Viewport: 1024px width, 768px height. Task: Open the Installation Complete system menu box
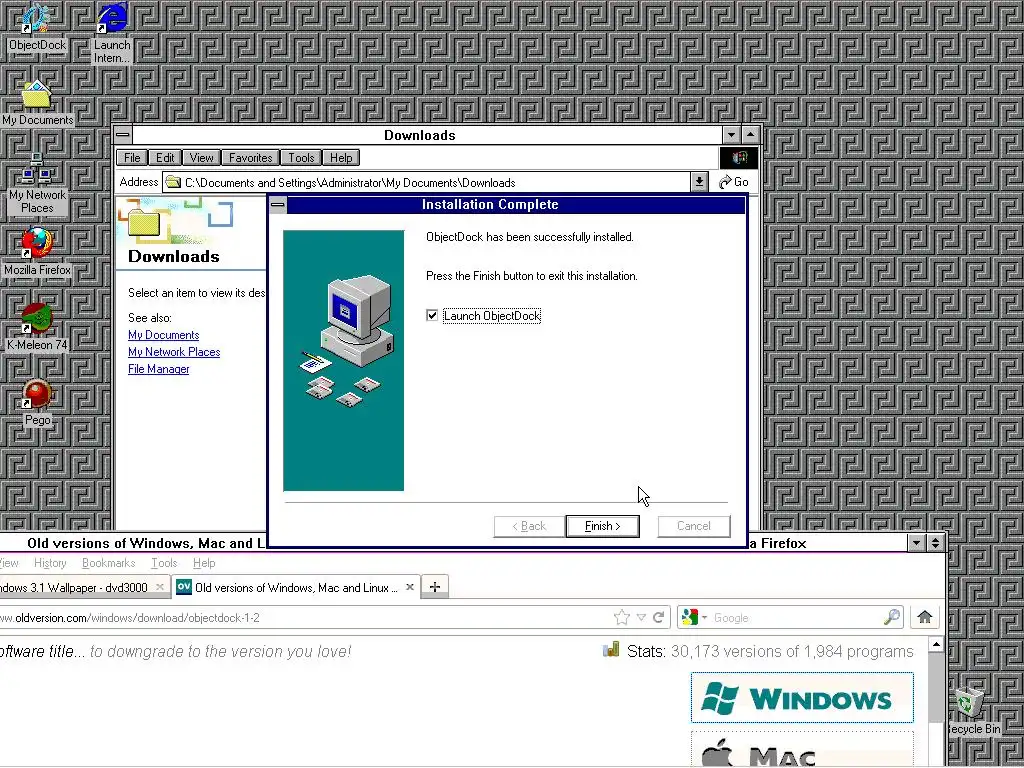tap(278, 205)
